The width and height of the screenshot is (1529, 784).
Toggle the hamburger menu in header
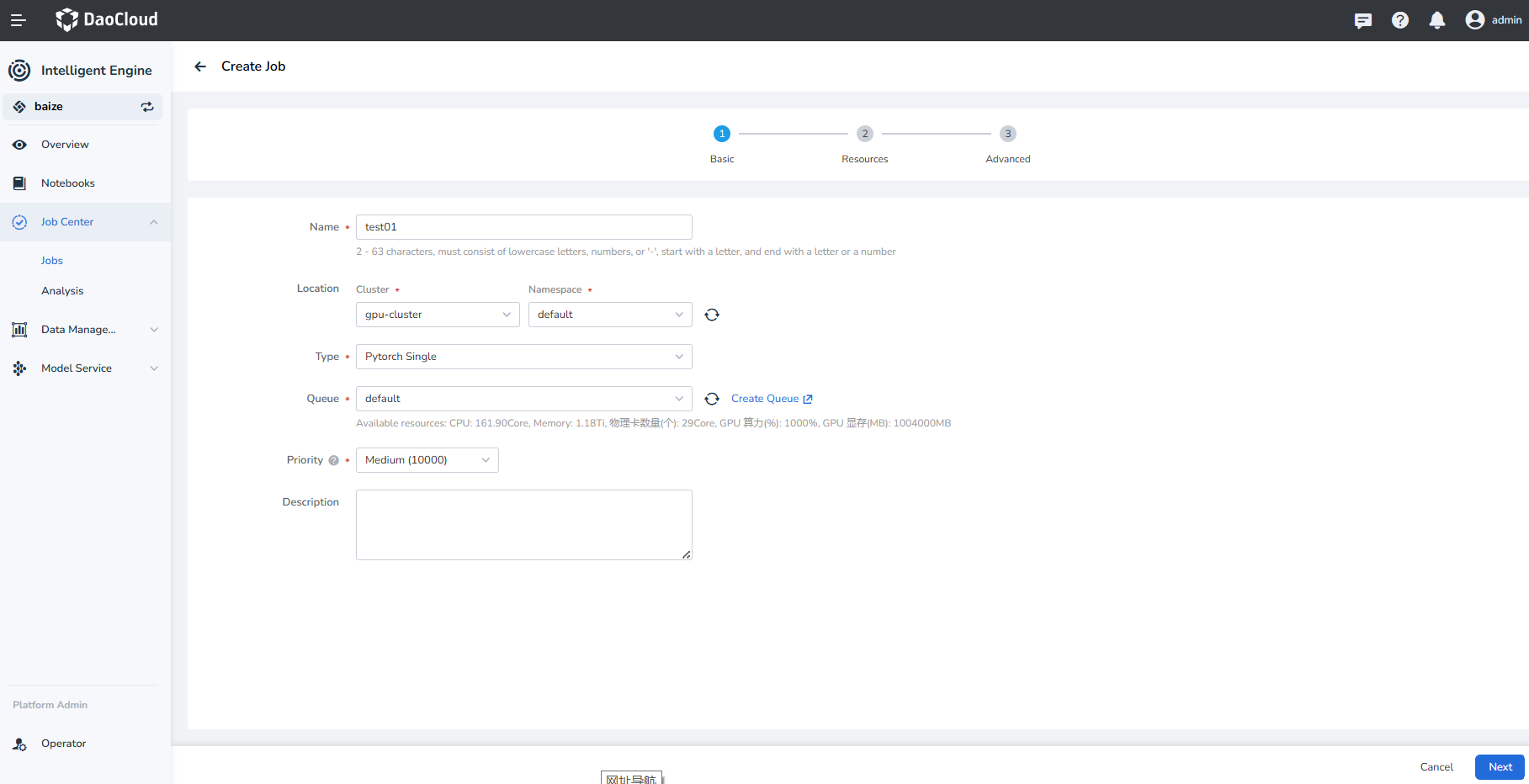pyautogui.click(x=18, y=20)
